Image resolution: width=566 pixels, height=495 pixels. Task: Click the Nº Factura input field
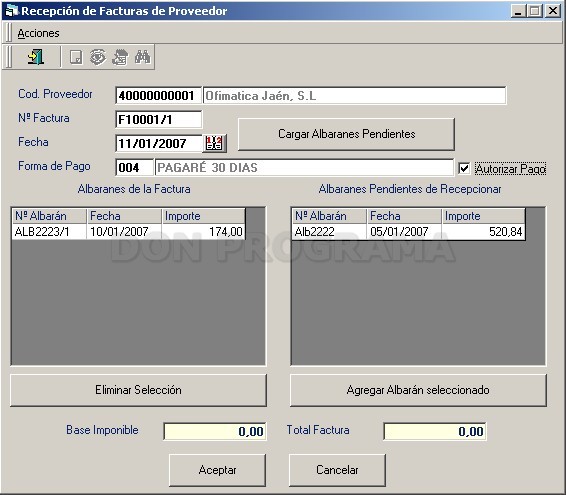159,120
